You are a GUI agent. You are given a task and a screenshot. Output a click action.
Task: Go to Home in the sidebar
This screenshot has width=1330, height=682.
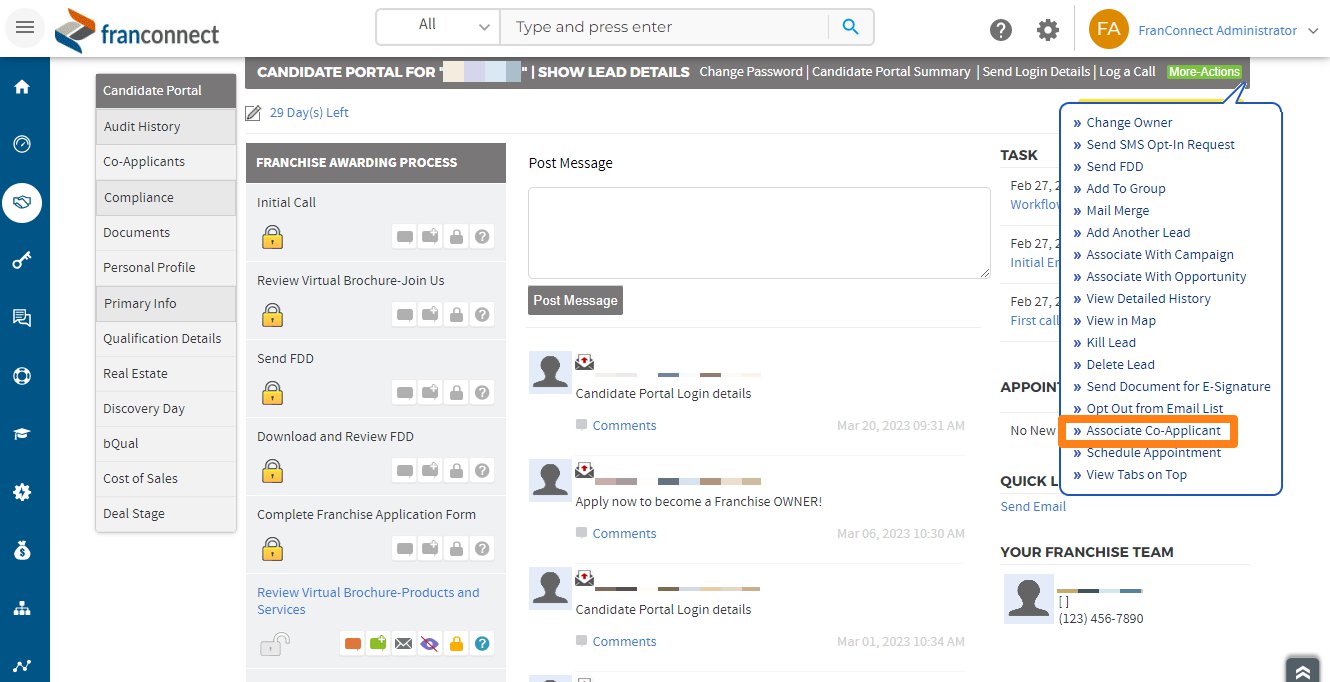point(22,87)
